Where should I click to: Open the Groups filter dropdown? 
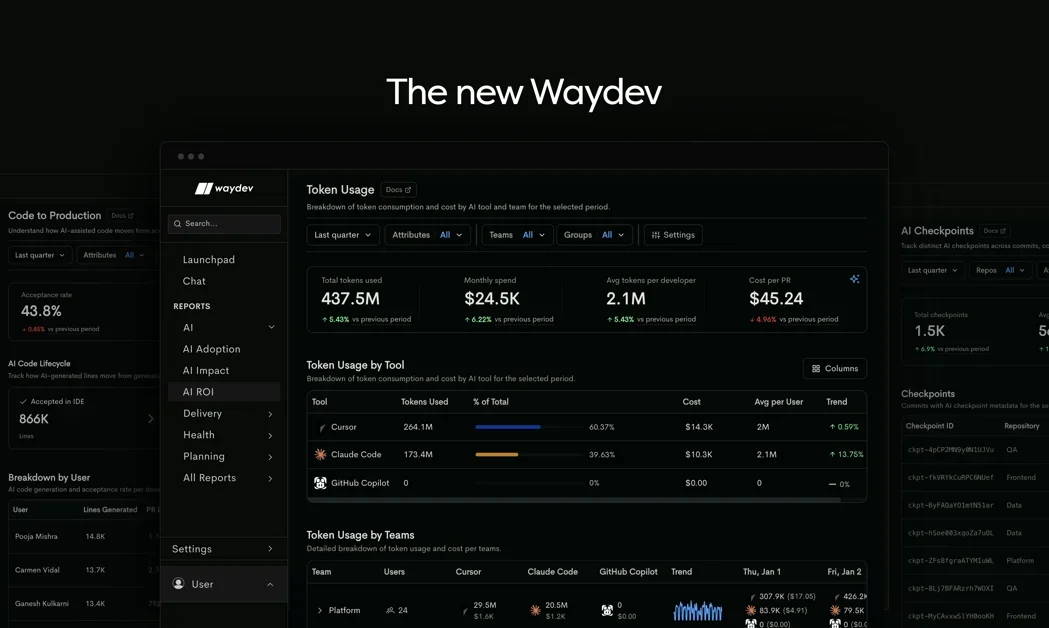[x=594, y=235]
